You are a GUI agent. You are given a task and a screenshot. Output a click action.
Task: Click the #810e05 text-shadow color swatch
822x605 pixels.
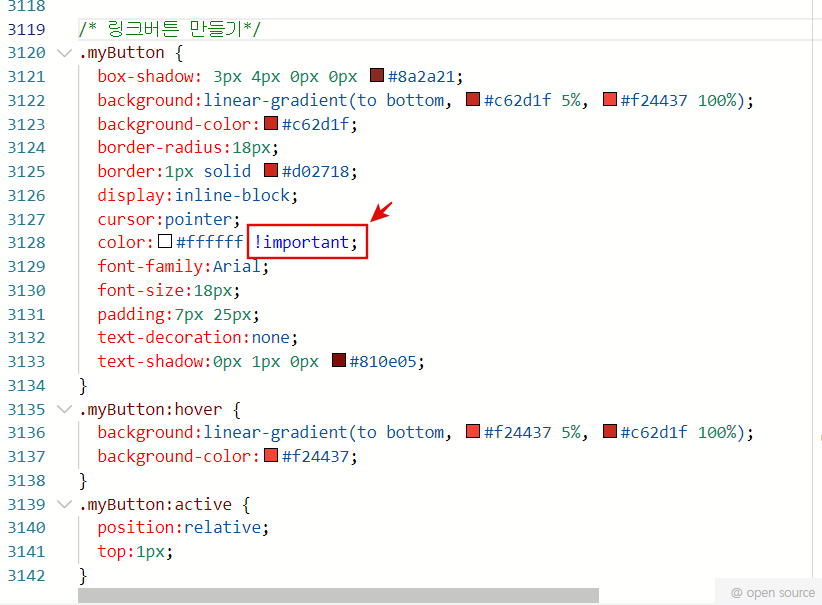click(338, 360)
